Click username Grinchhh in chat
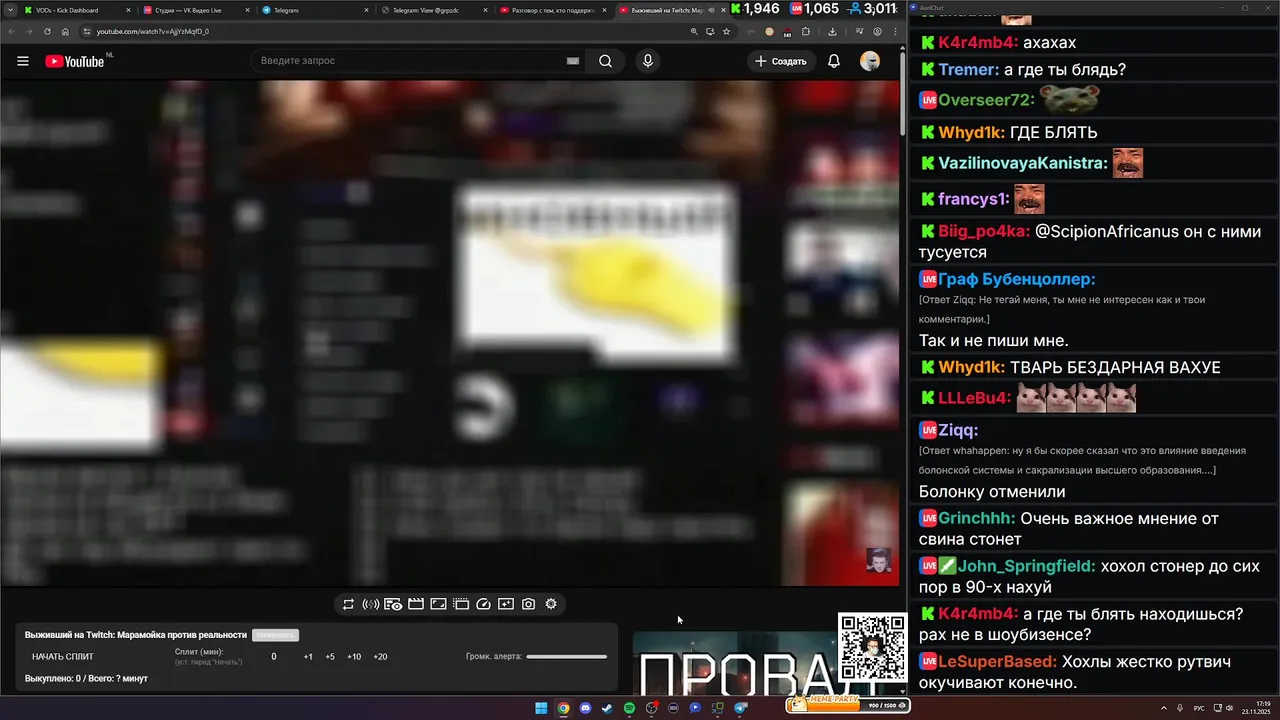 pos(977,519)
